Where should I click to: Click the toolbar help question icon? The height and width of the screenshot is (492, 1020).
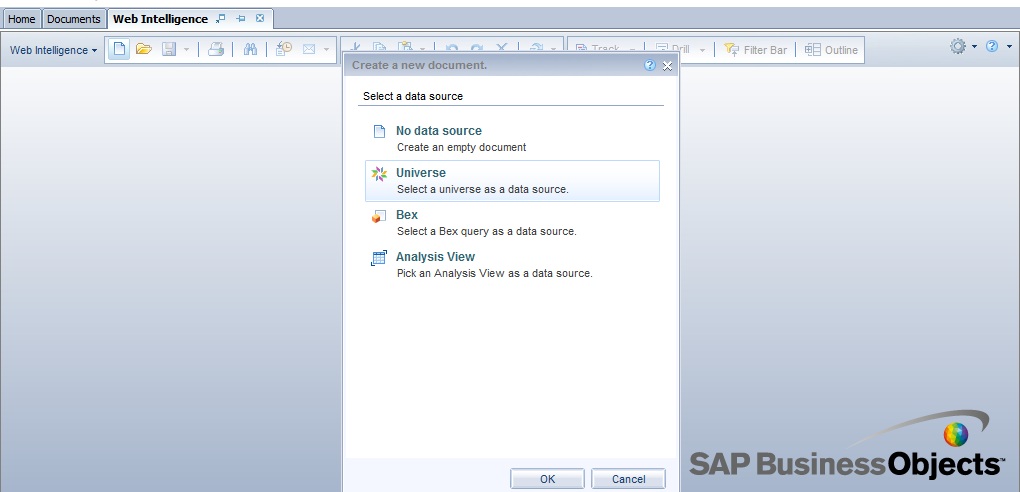pyautogui.click(x=992, y=46)
